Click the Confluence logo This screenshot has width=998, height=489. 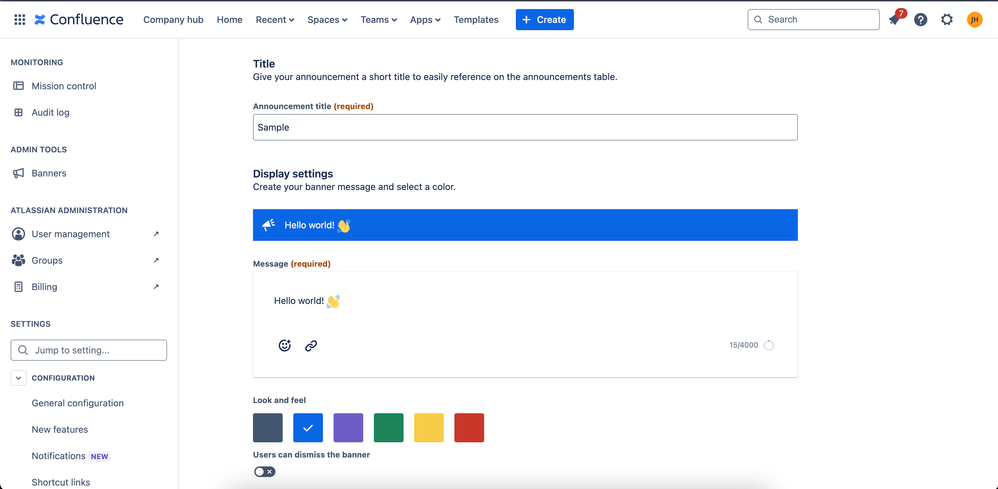(x=79, y=20)
